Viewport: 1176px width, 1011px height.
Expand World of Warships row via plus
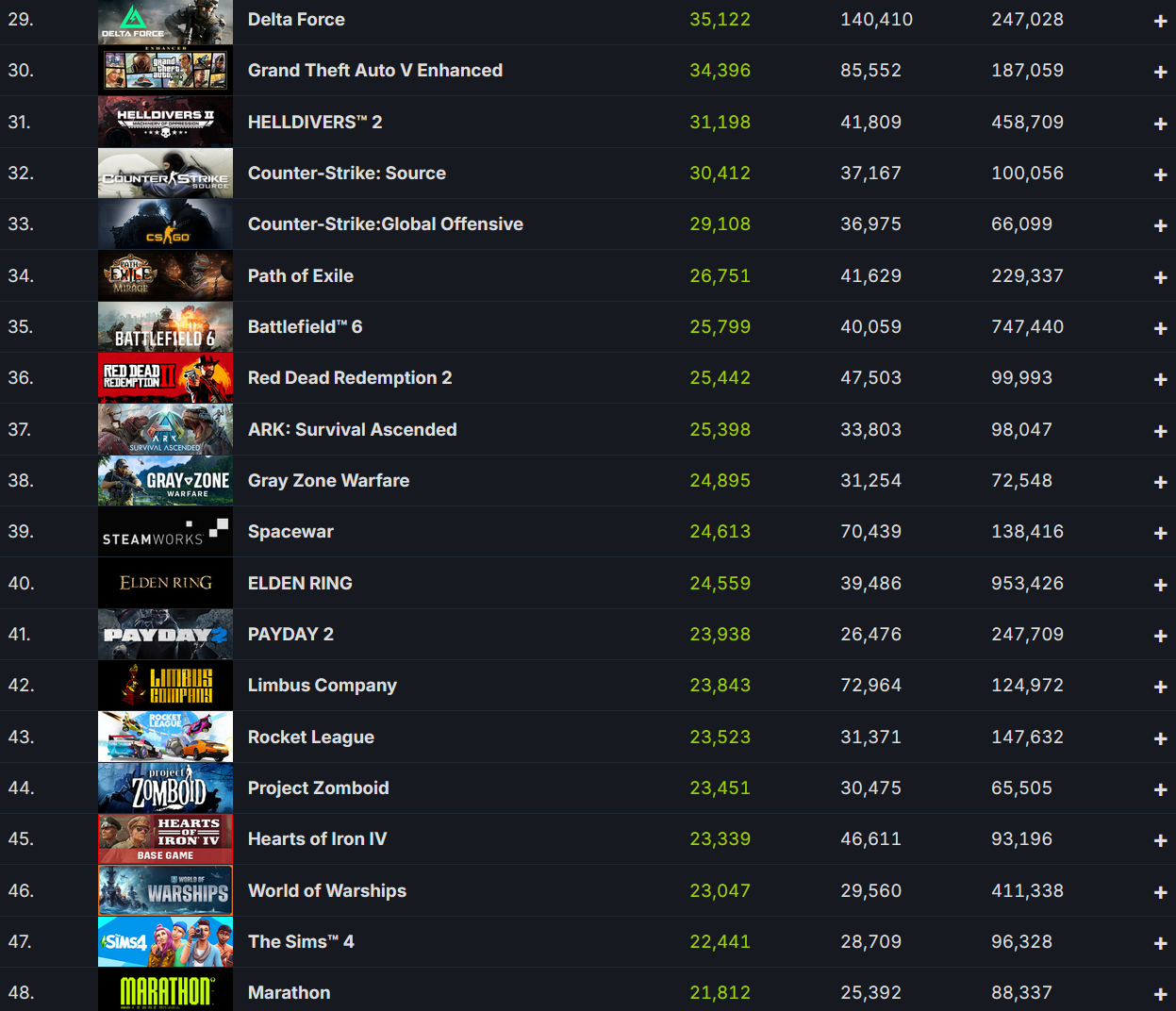click(x=1160, y=892)
